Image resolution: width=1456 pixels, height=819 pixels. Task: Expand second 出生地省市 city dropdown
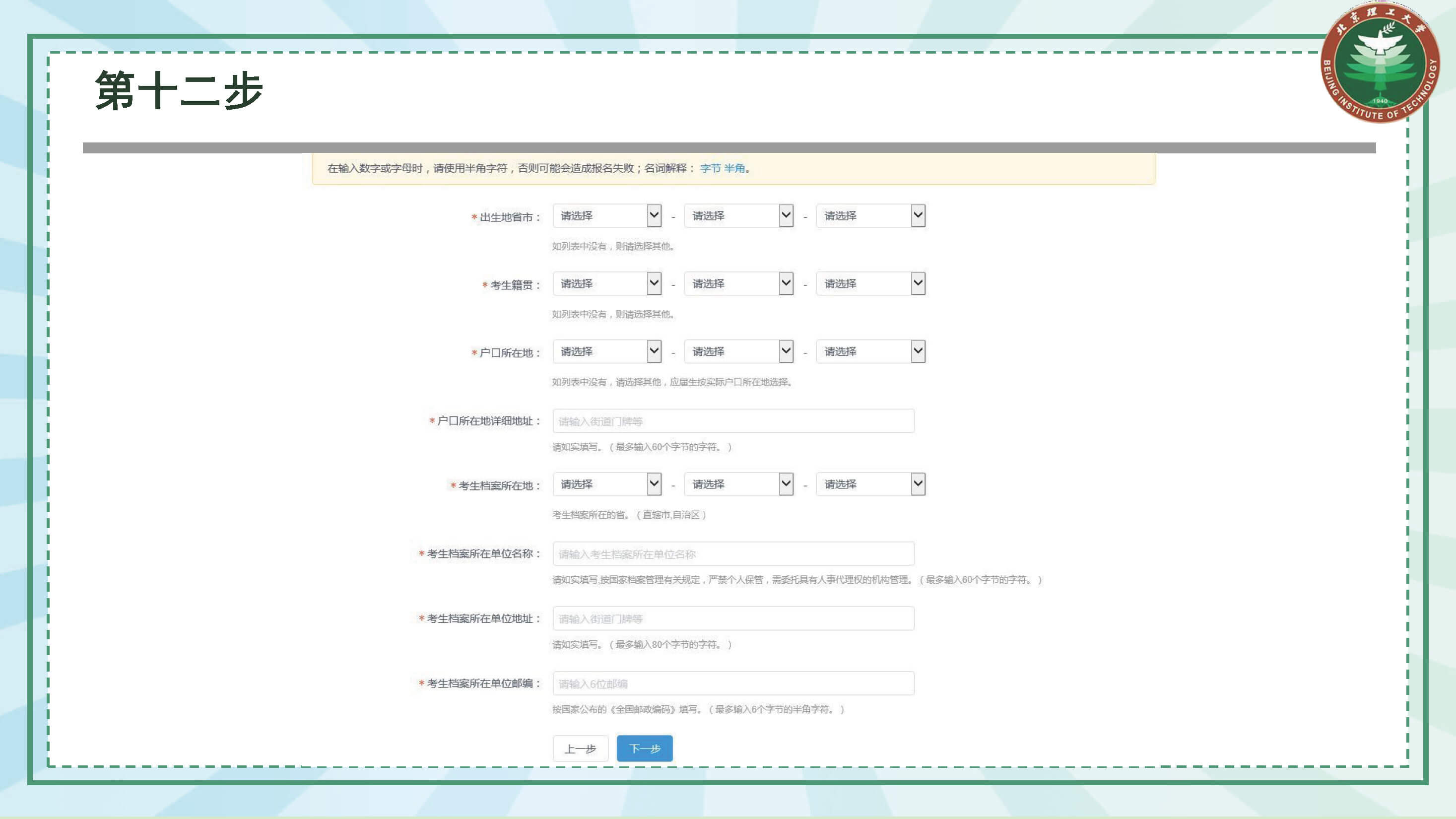[x=738, y=216]
